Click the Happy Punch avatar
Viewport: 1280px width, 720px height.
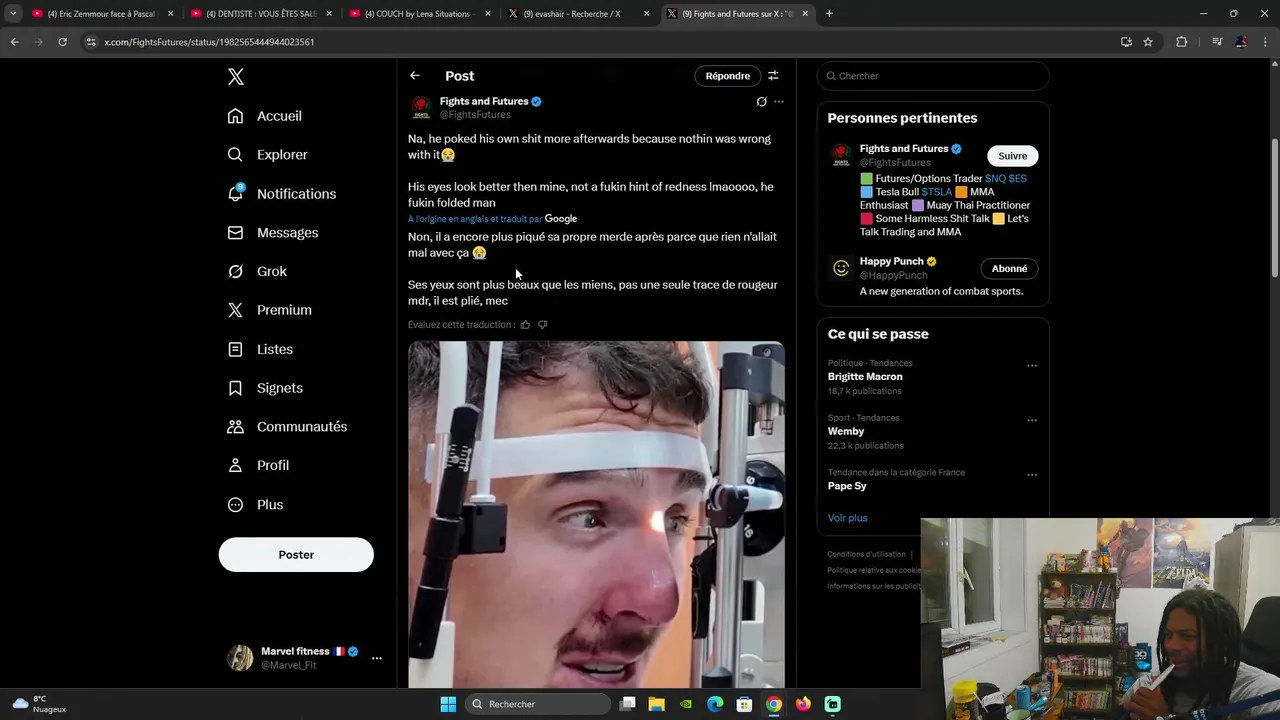tap(841, 268)
